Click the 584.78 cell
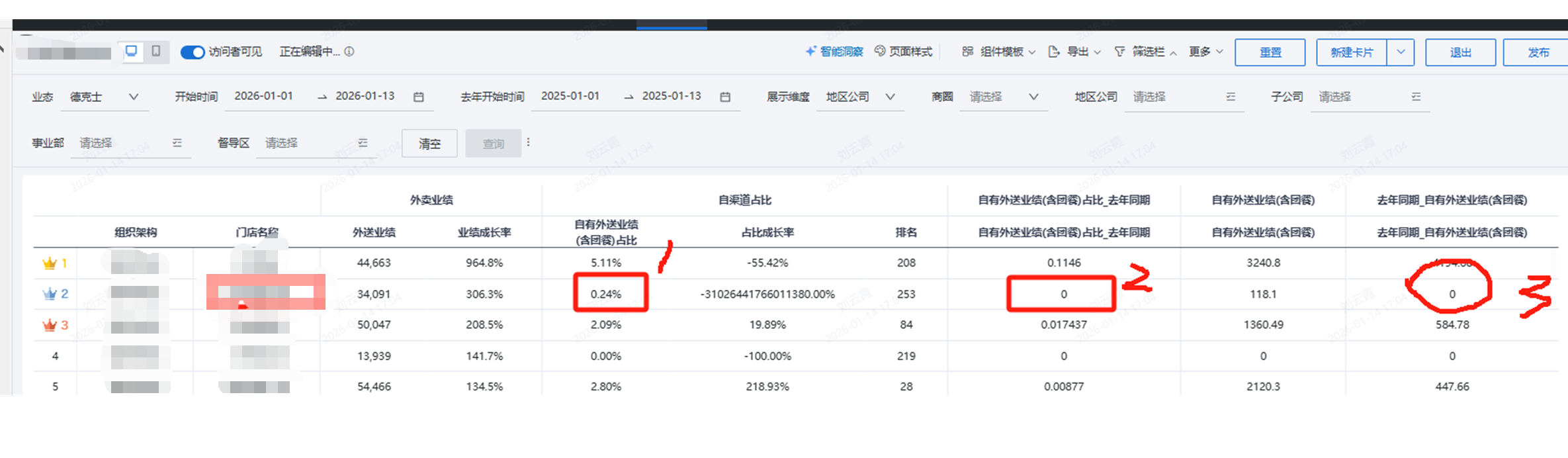This screenshot has height=458, width=1568. coord(1452,324)
